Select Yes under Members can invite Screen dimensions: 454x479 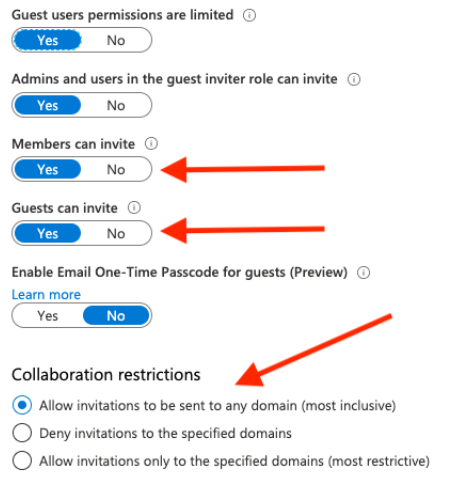click(48, 169)
